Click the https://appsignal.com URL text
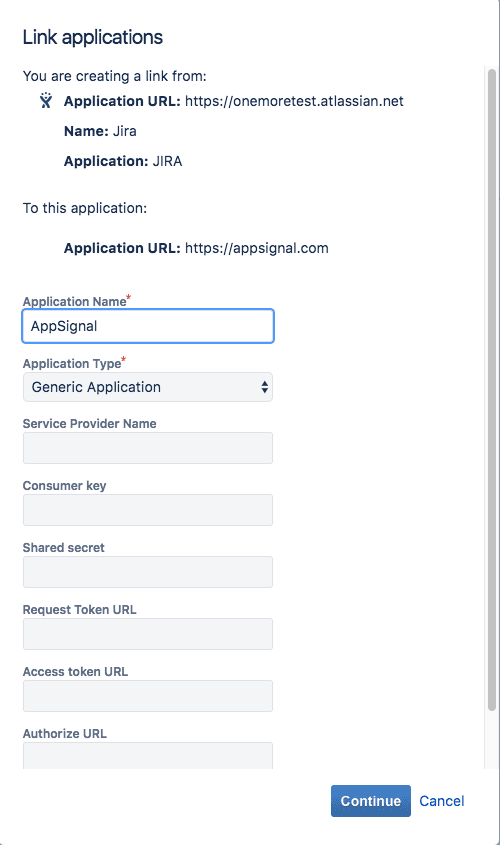This screenshot has height=845, width=500. [x=256, y=248]
